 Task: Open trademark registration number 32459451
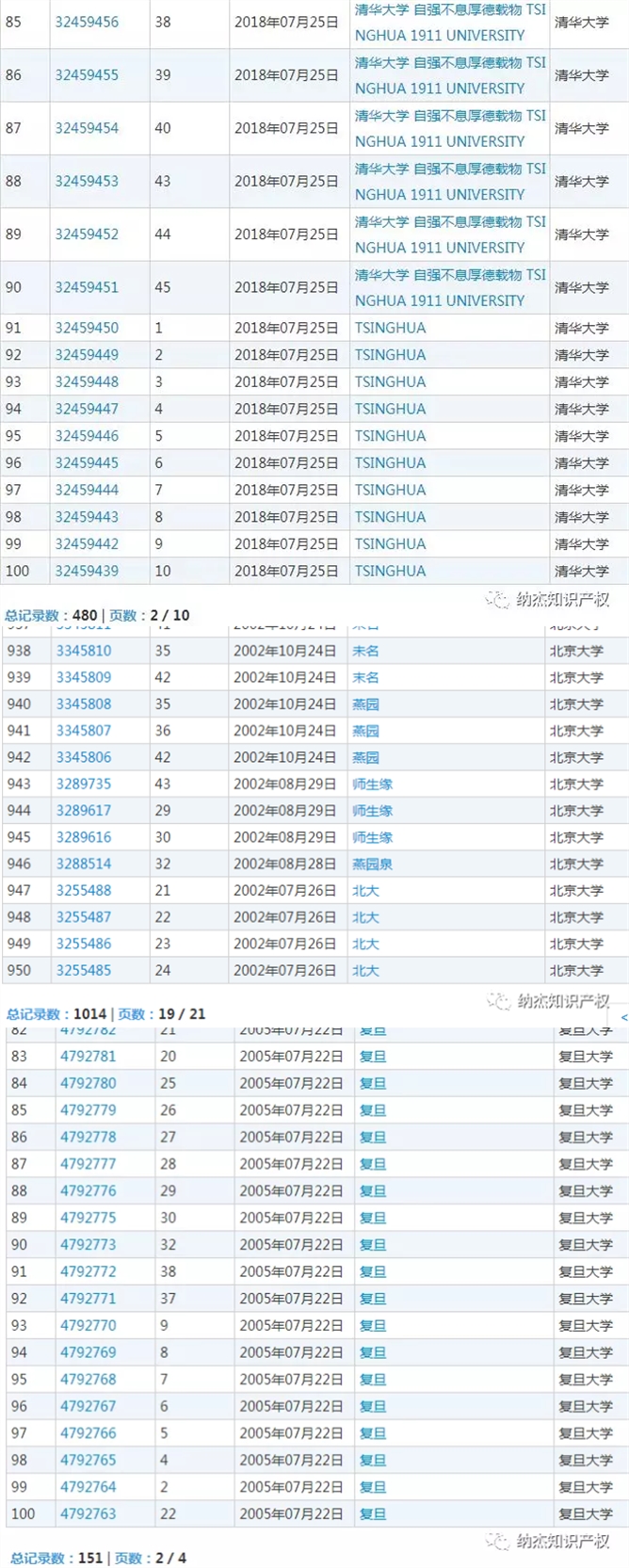[87, 287]
